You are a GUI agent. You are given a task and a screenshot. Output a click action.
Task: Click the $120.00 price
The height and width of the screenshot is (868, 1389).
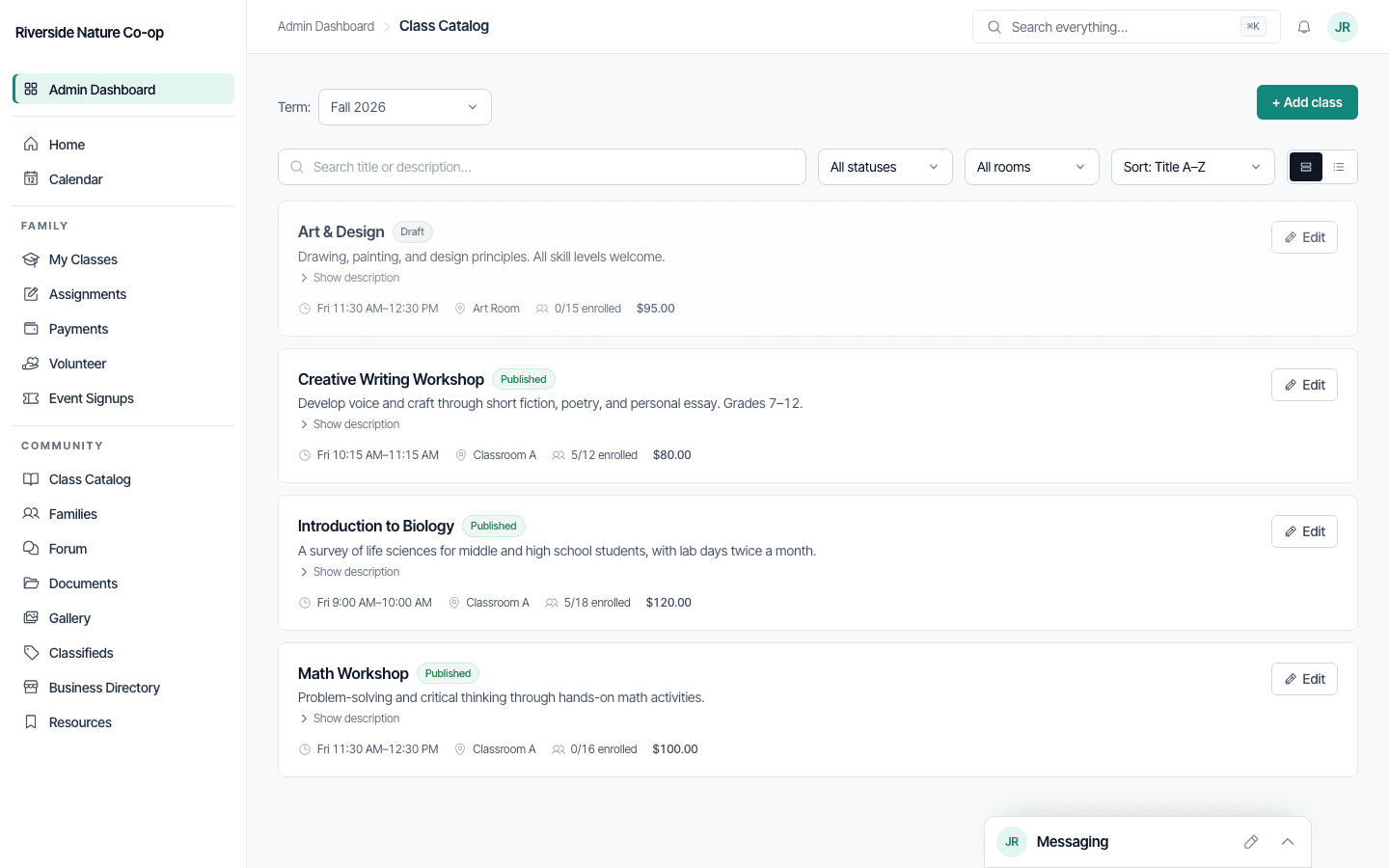[668, 603]
